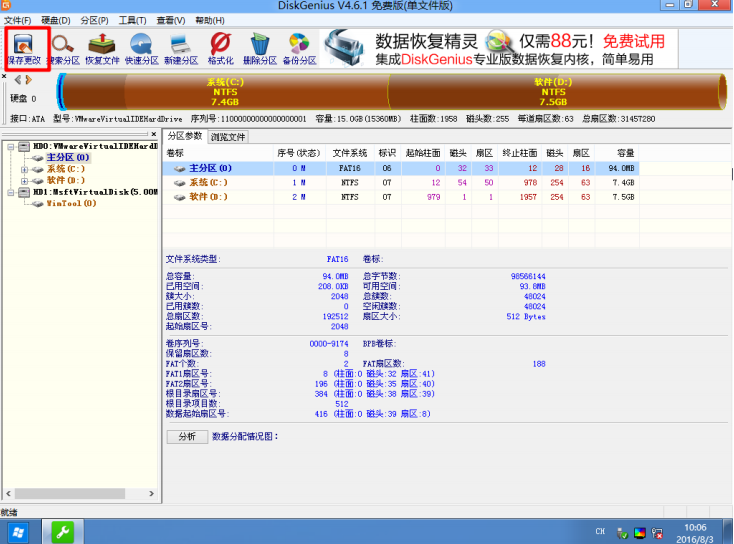Click the green wrench taskbar app
Image resolution: width=734 pixels, height=544 pixels.
tap(63, 532)
